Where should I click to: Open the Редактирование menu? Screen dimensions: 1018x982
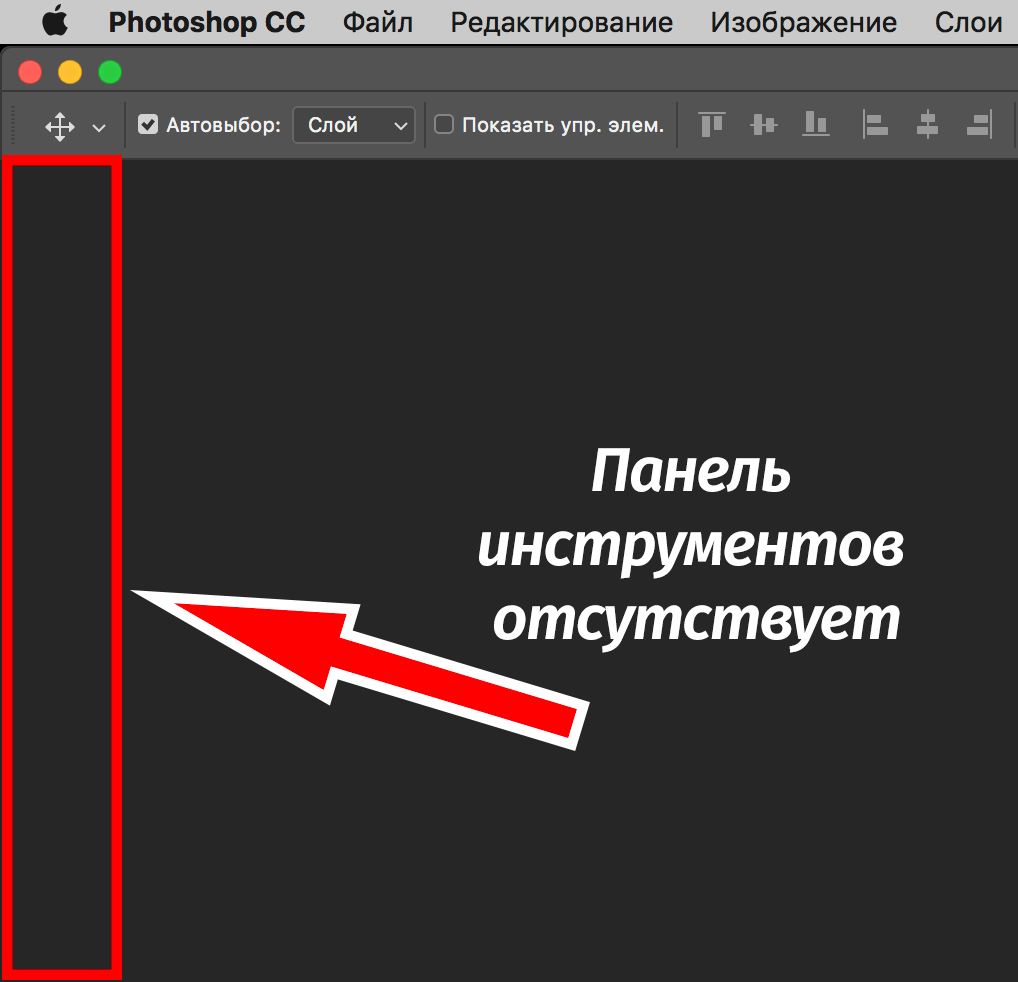pyautogui.click(x=561, y=22)
